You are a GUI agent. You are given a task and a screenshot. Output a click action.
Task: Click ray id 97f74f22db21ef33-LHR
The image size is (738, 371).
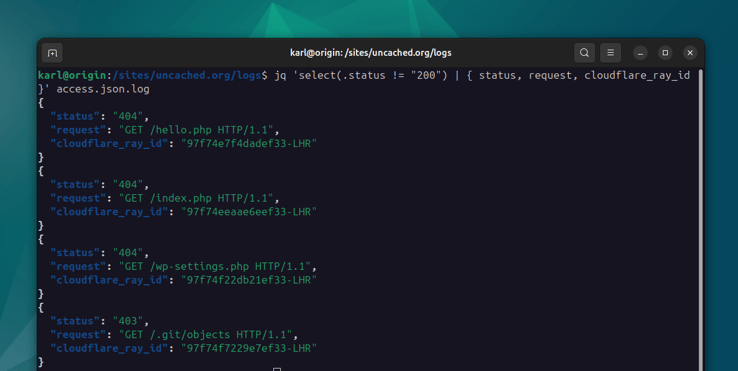pyautogui.click(x=249, y=280)
